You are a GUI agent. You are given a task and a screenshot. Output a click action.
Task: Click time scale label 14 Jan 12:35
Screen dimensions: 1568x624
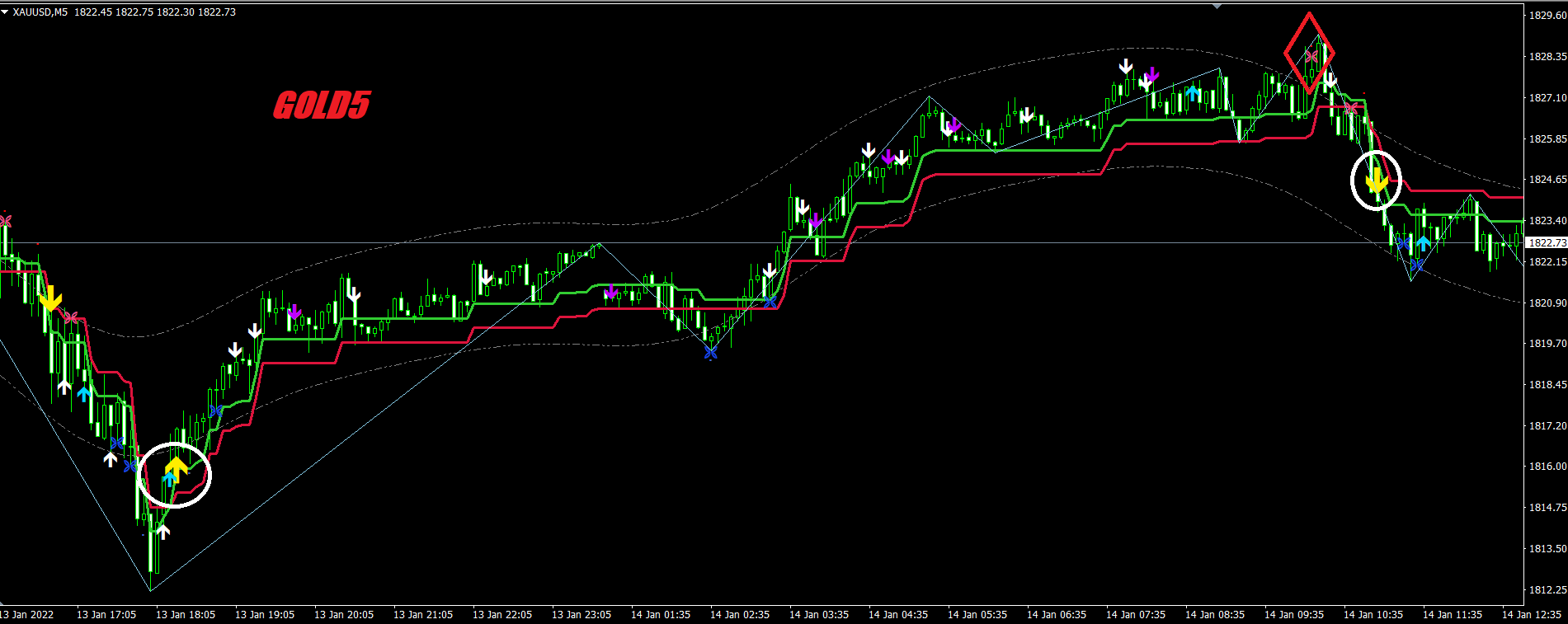click(1532, 615)
